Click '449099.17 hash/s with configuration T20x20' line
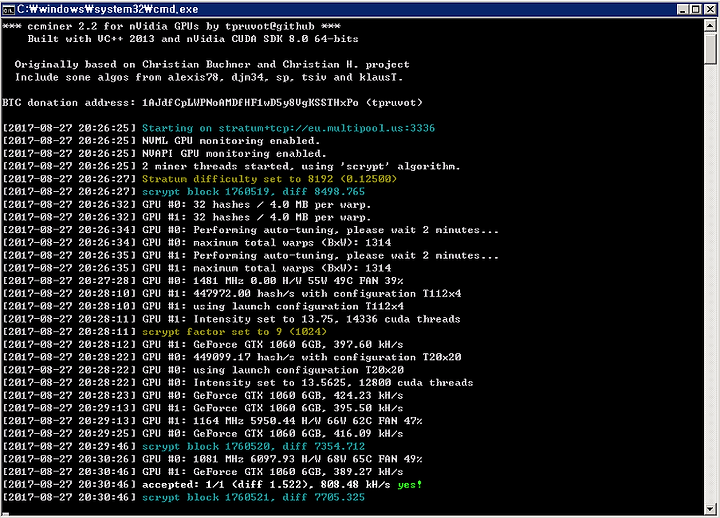 point(232,357)
